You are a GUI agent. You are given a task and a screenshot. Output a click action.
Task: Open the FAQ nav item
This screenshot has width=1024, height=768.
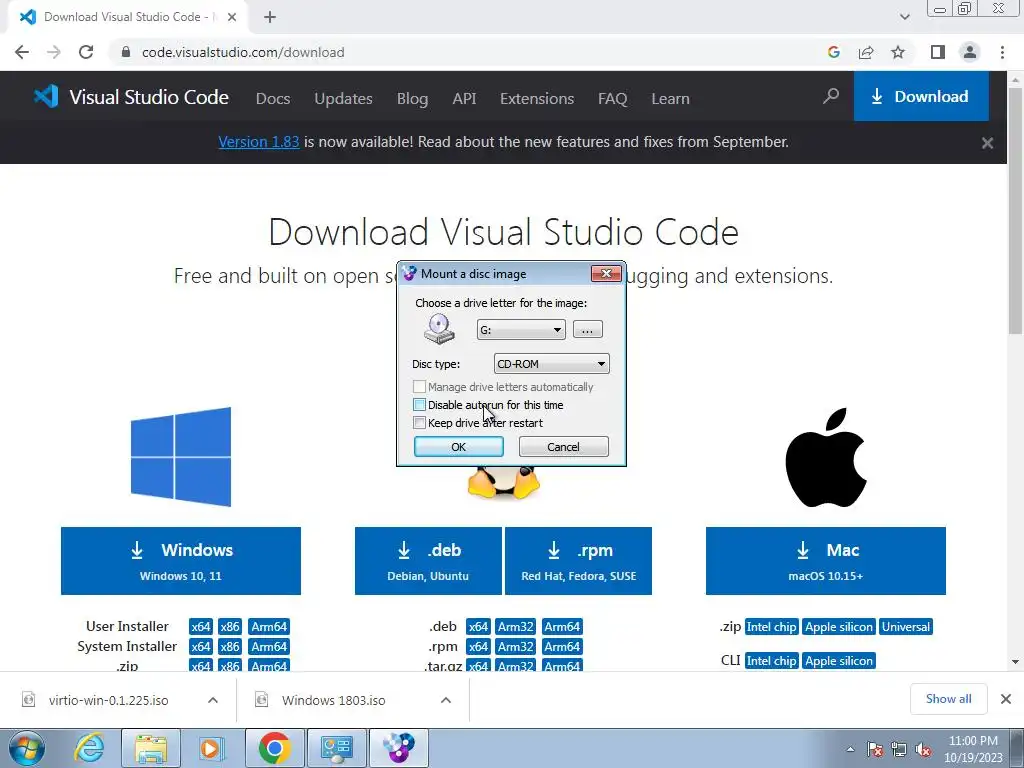(x=613, y=99)
